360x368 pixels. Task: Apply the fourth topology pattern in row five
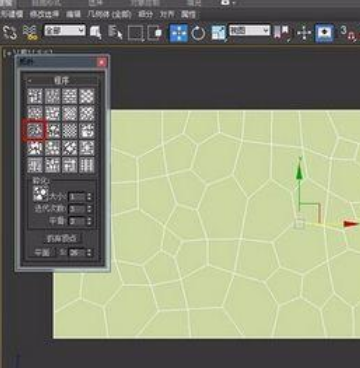click(x=87, y=165)
